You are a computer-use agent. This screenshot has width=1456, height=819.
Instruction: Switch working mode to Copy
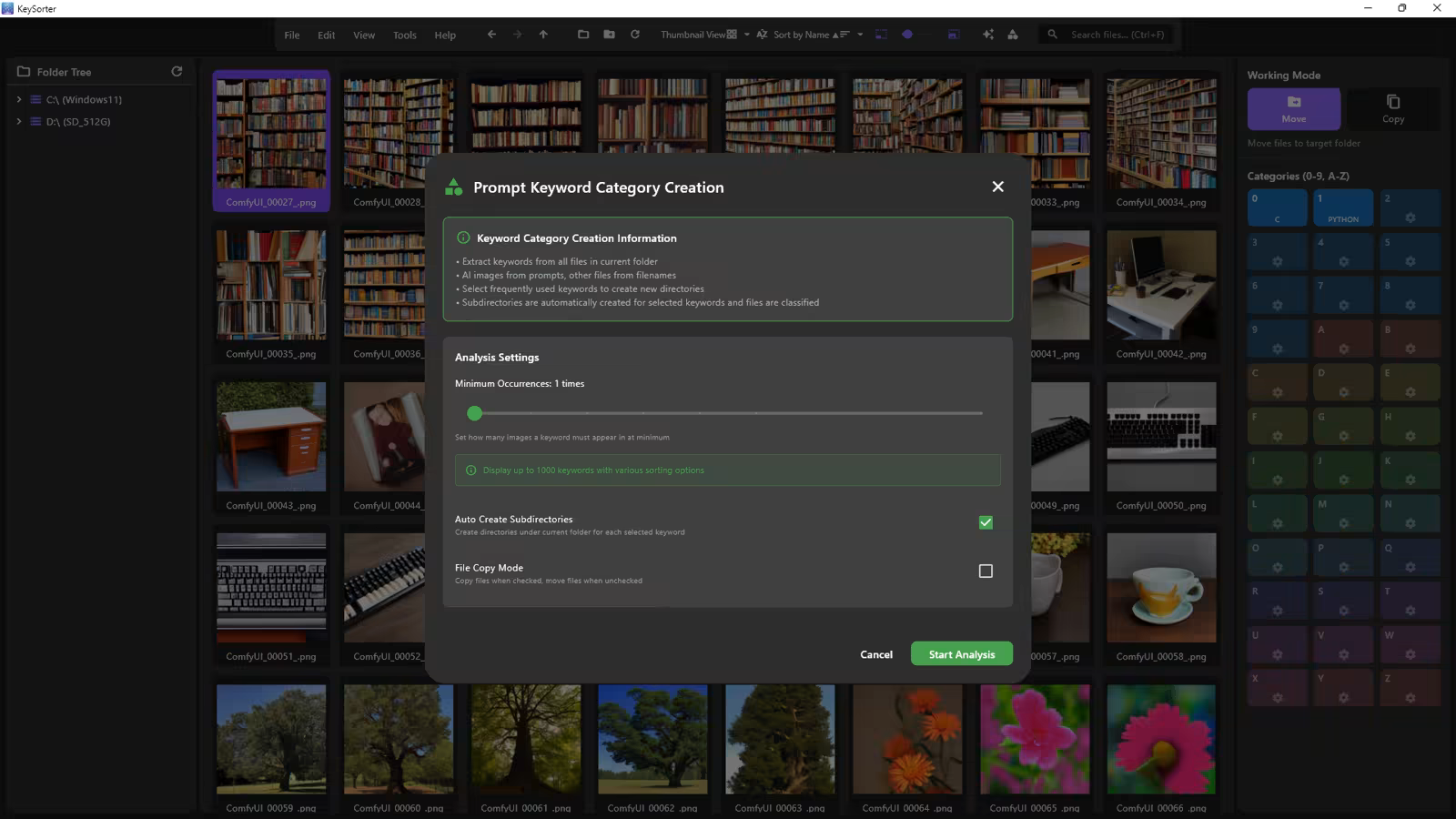pos(1392,108)
